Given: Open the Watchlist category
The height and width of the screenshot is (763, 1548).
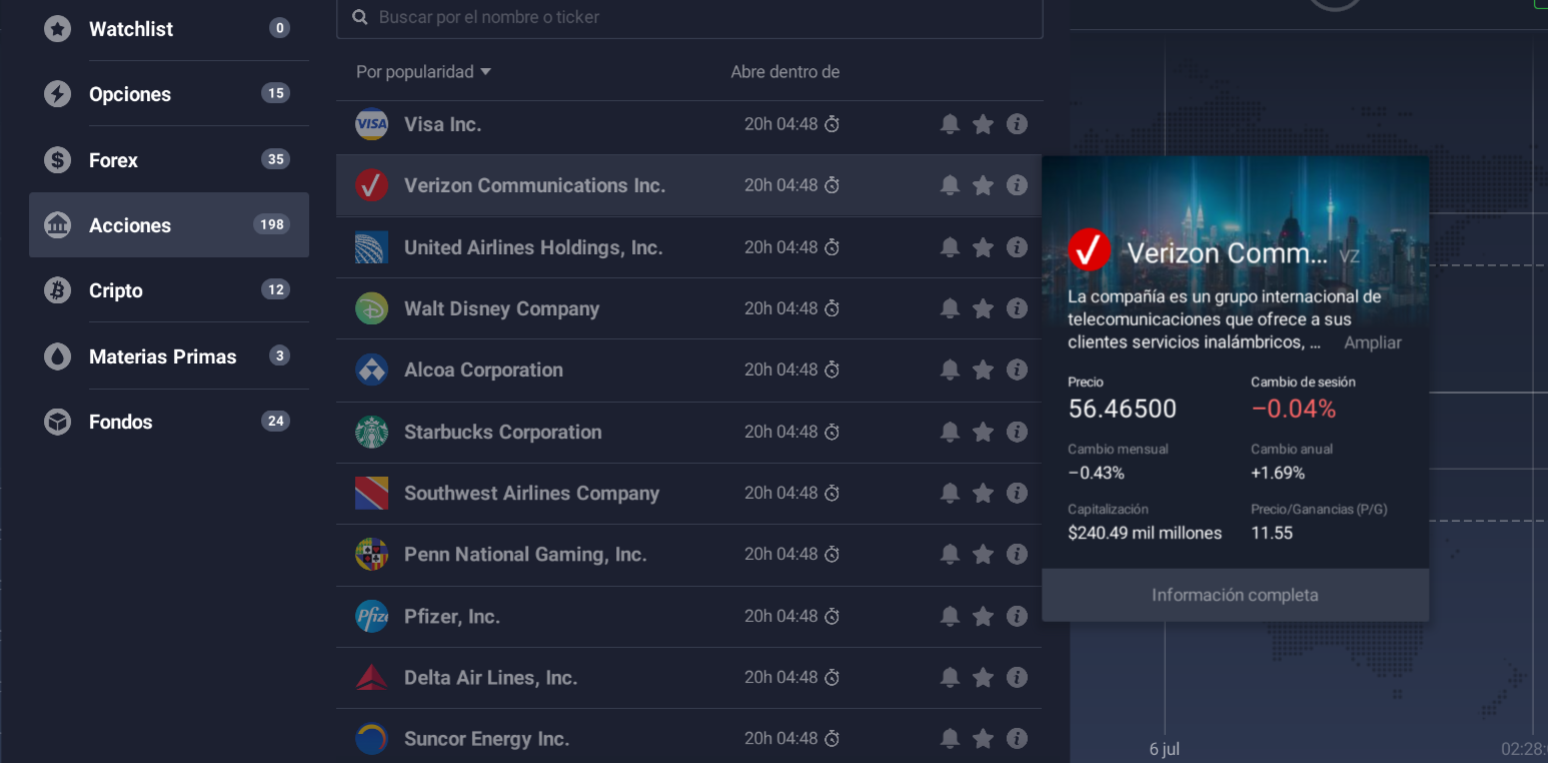Looking at the screenshot, I should (169, 29).
